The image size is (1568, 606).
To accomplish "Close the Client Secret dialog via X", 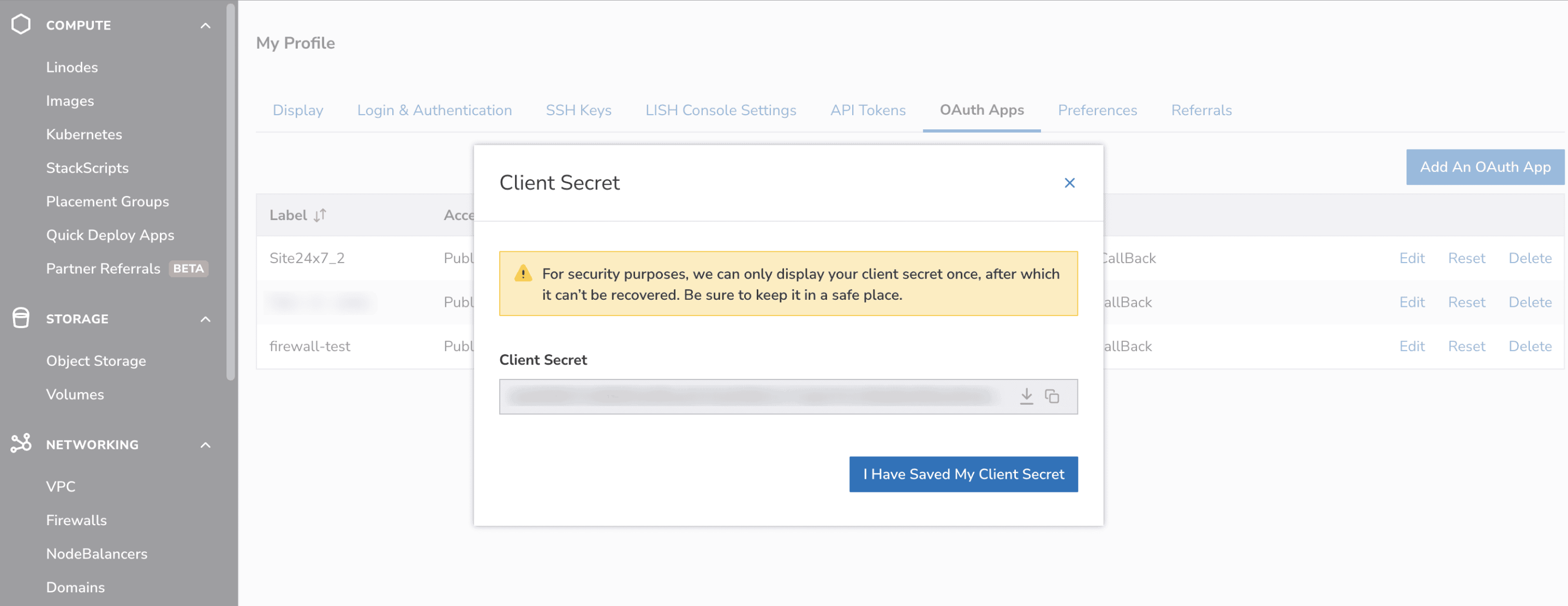I will 1070,183.
